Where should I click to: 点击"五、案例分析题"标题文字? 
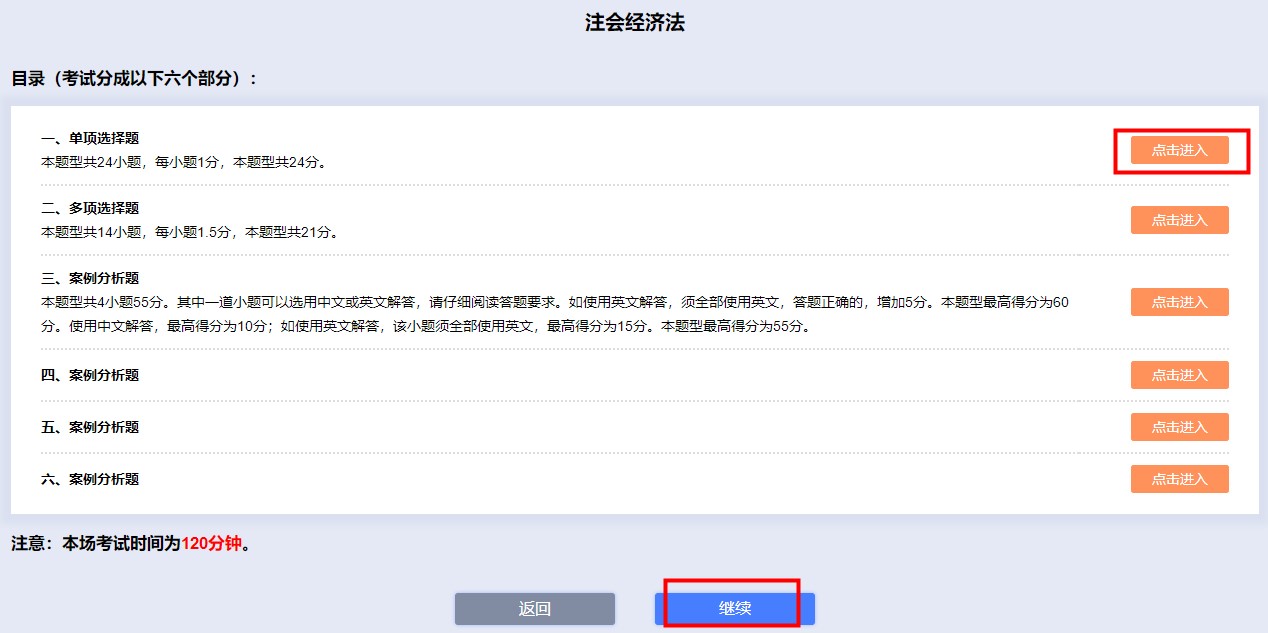[x=88, y=427]
